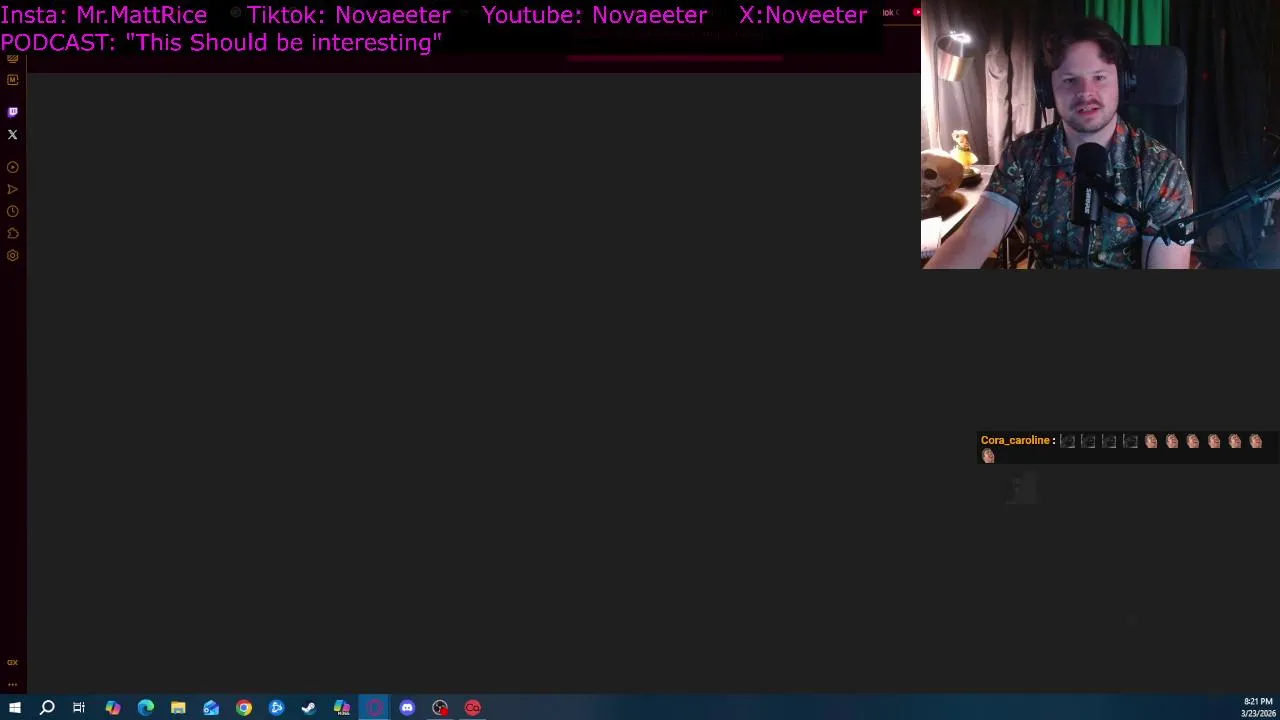Open the Mail app in the taskbar

click(211, 708)
